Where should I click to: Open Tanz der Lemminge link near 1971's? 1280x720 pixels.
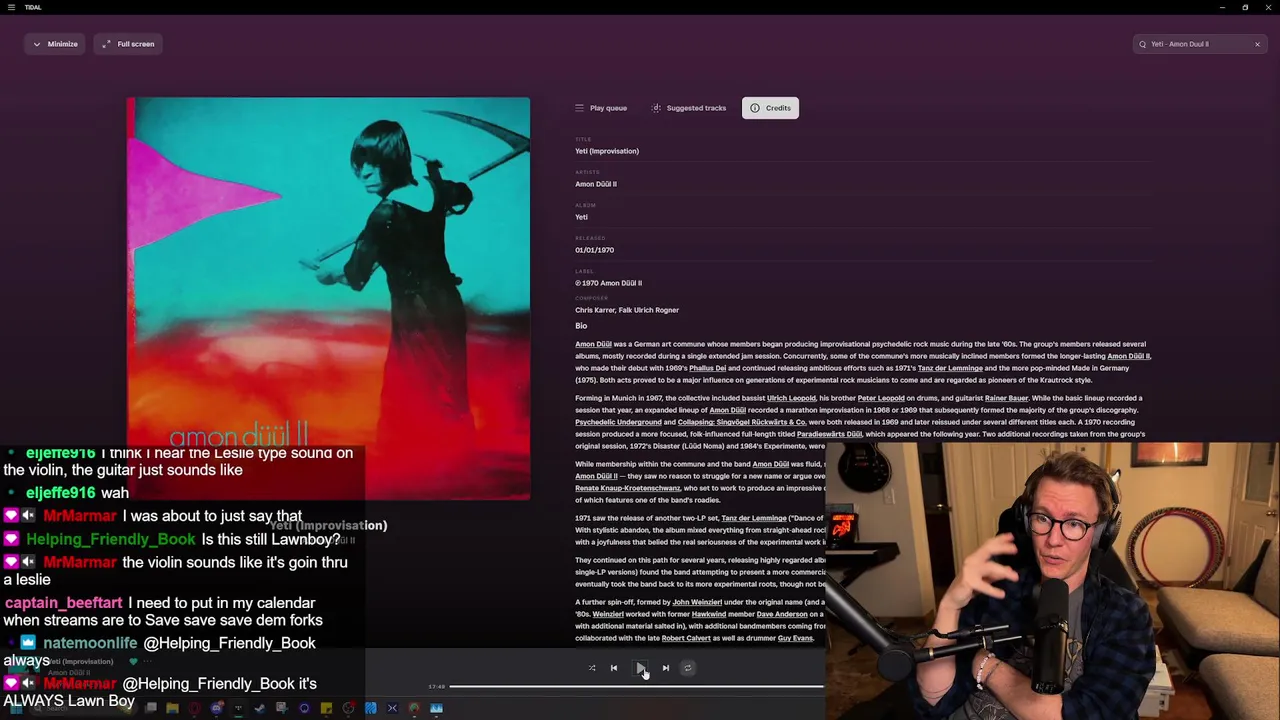tap(950, 368)
